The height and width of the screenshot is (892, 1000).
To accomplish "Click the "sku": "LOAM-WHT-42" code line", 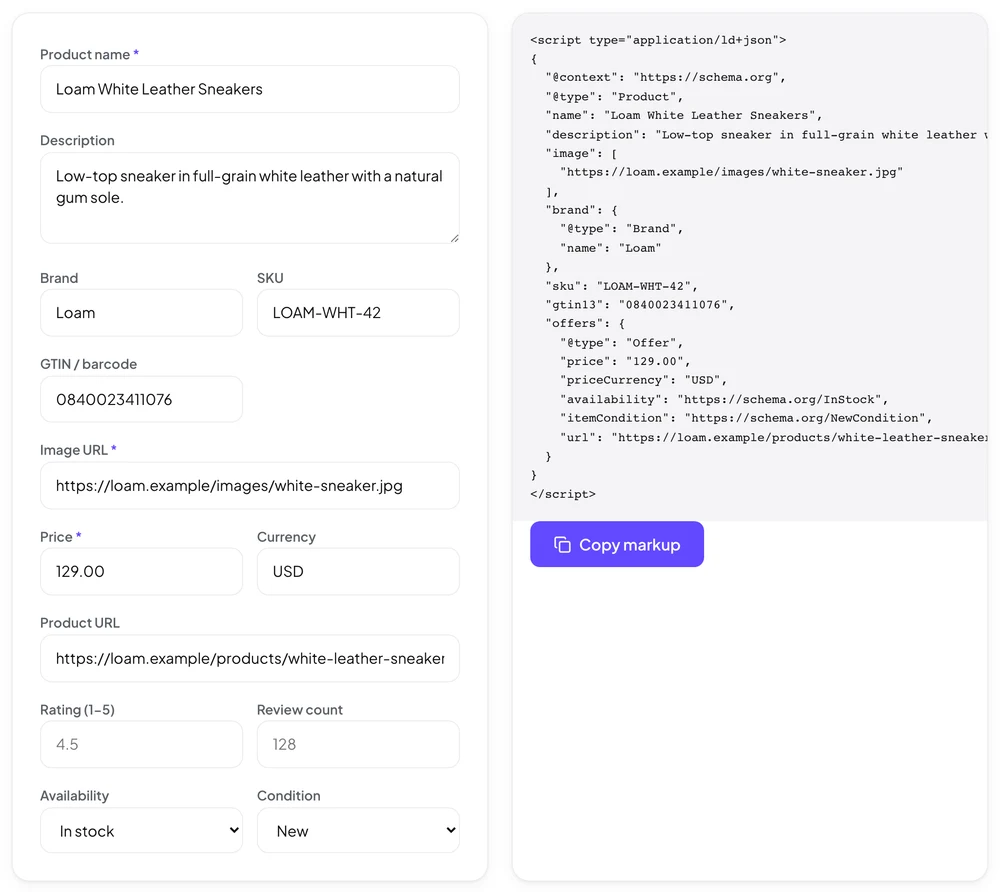I will (x=621, y=286).
